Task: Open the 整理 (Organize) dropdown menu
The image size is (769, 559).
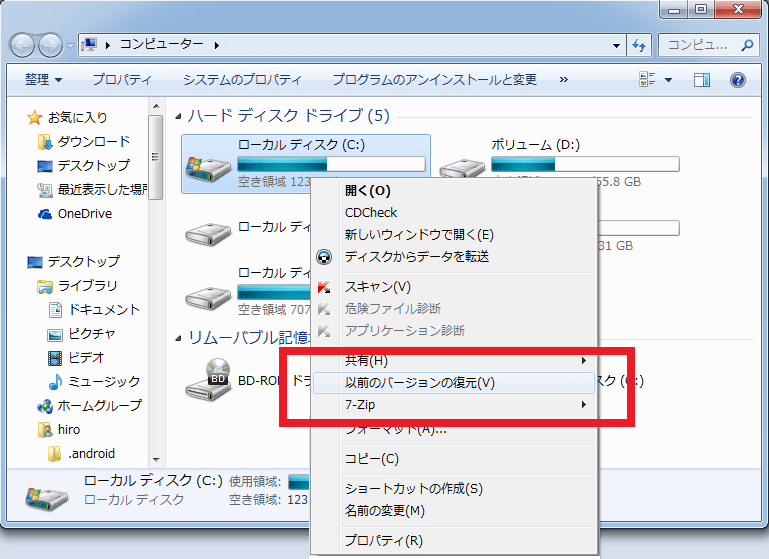Action: pos(43,79)
